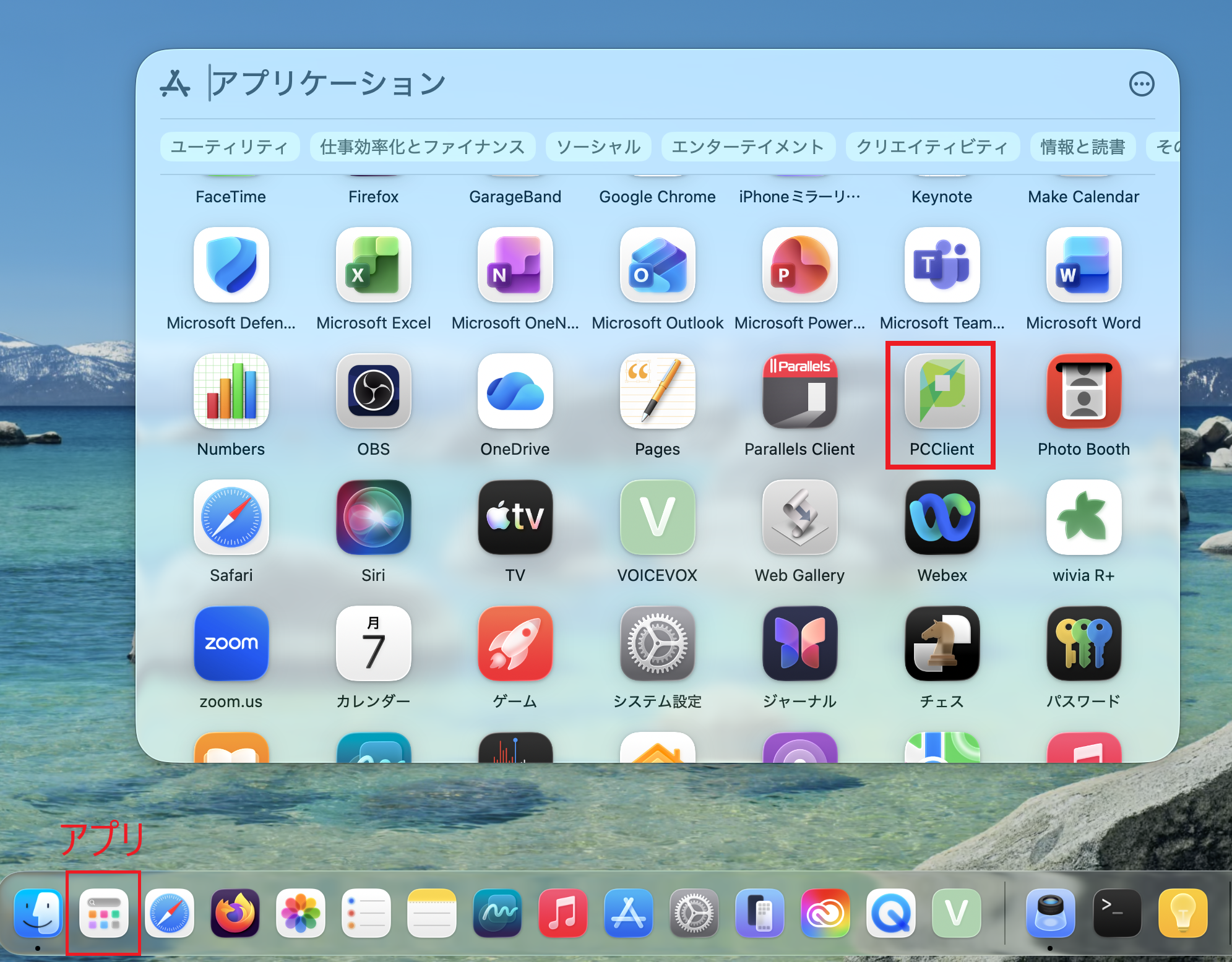Choose the 情報と読書 category
Viewport: 1232px width, 962px height.
coord(1083,147)
